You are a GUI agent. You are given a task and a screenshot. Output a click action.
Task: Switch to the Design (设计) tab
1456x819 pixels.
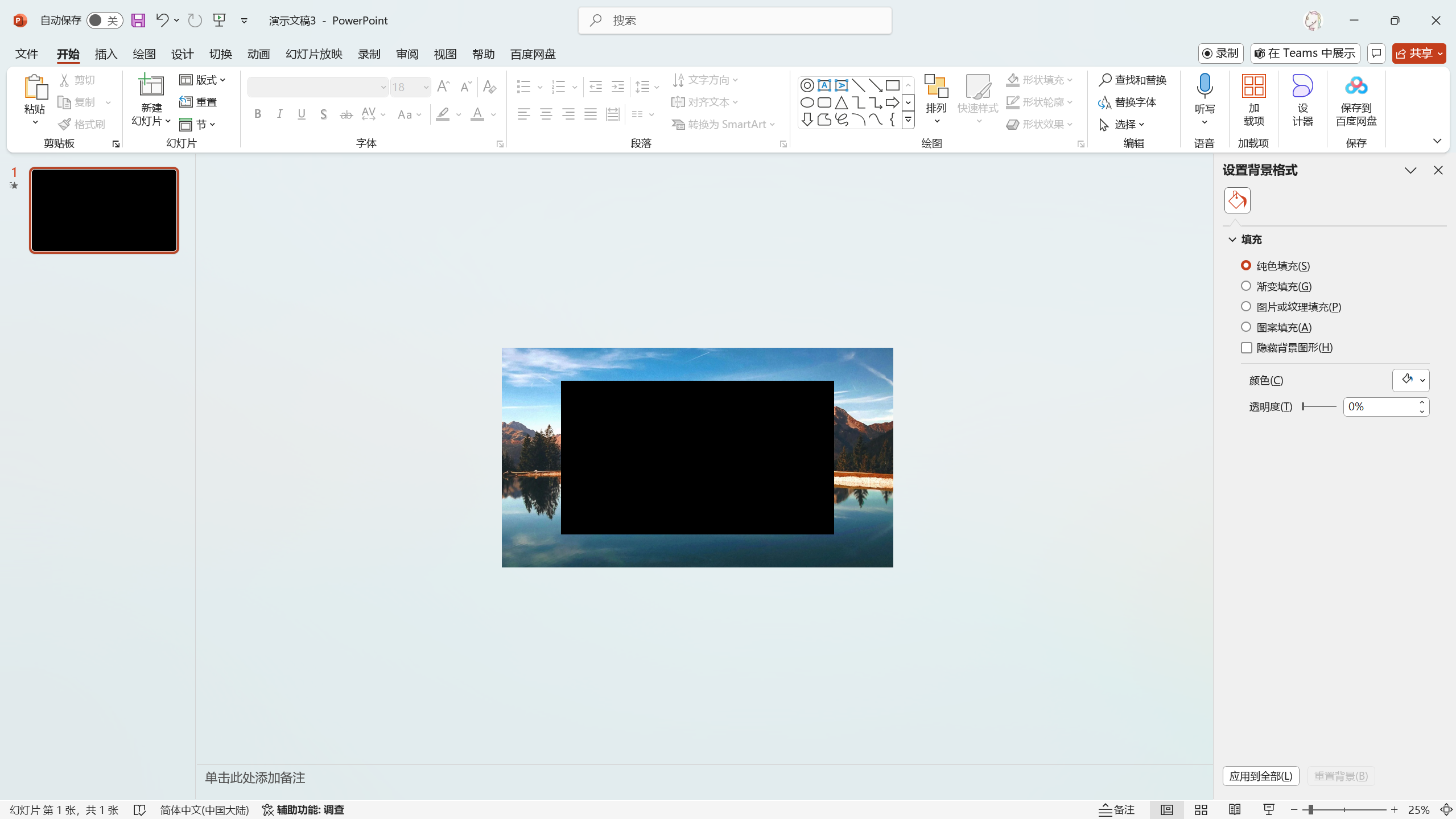coord(182,54)
